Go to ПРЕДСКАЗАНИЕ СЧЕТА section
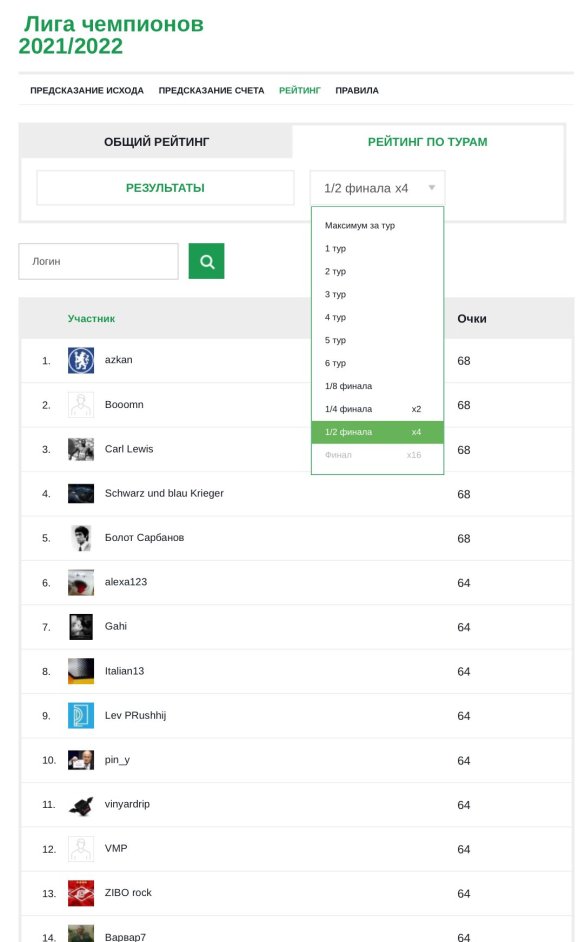This screenshot has height=942, width=585. (211, 91)
